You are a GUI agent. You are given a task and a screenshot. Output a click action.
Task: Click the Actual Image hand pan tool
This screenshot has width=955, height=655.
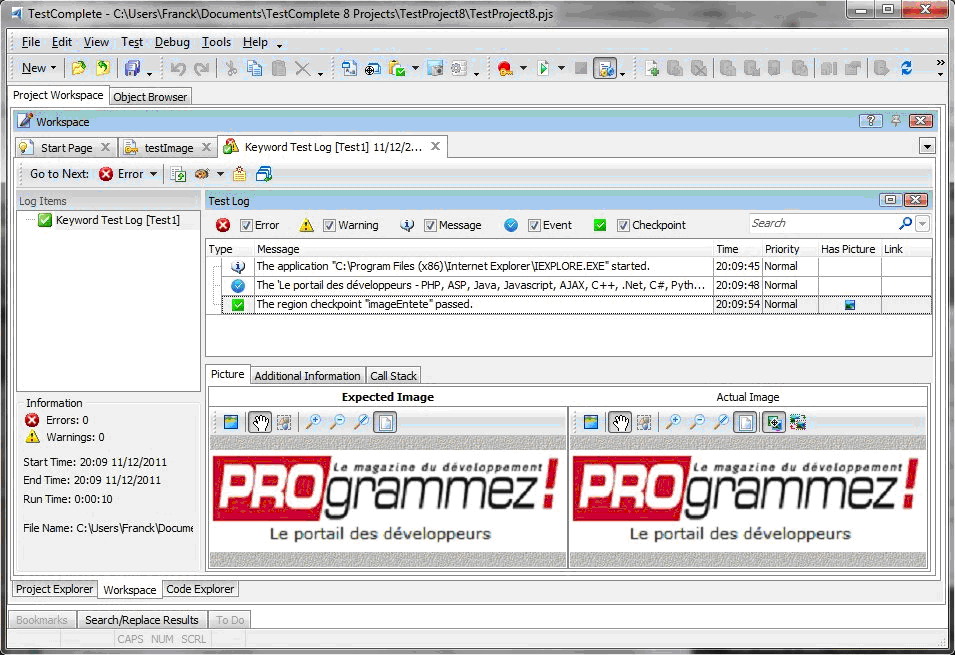click(620, 422)
